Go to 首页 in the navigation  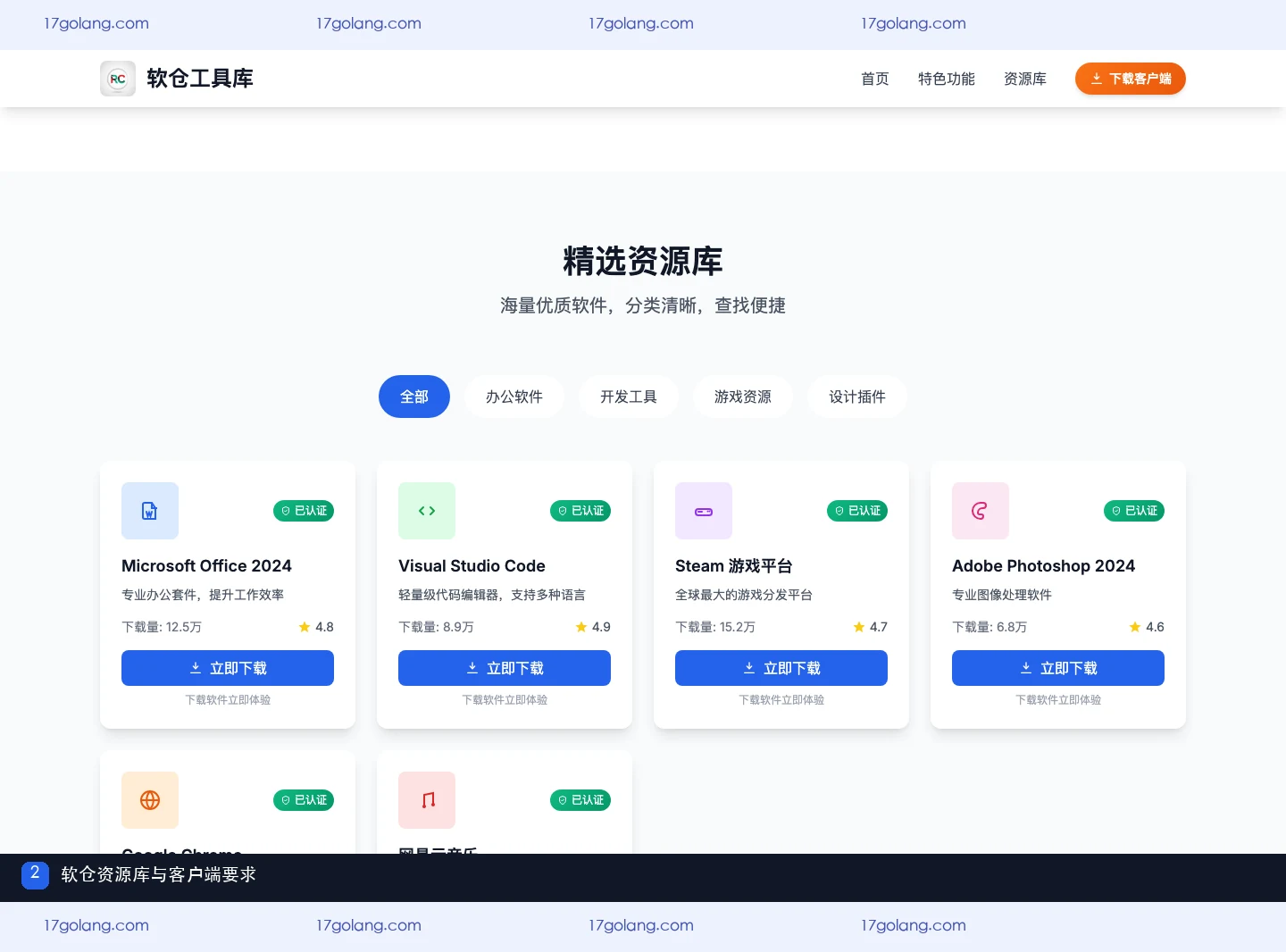[x=875, y=79]
